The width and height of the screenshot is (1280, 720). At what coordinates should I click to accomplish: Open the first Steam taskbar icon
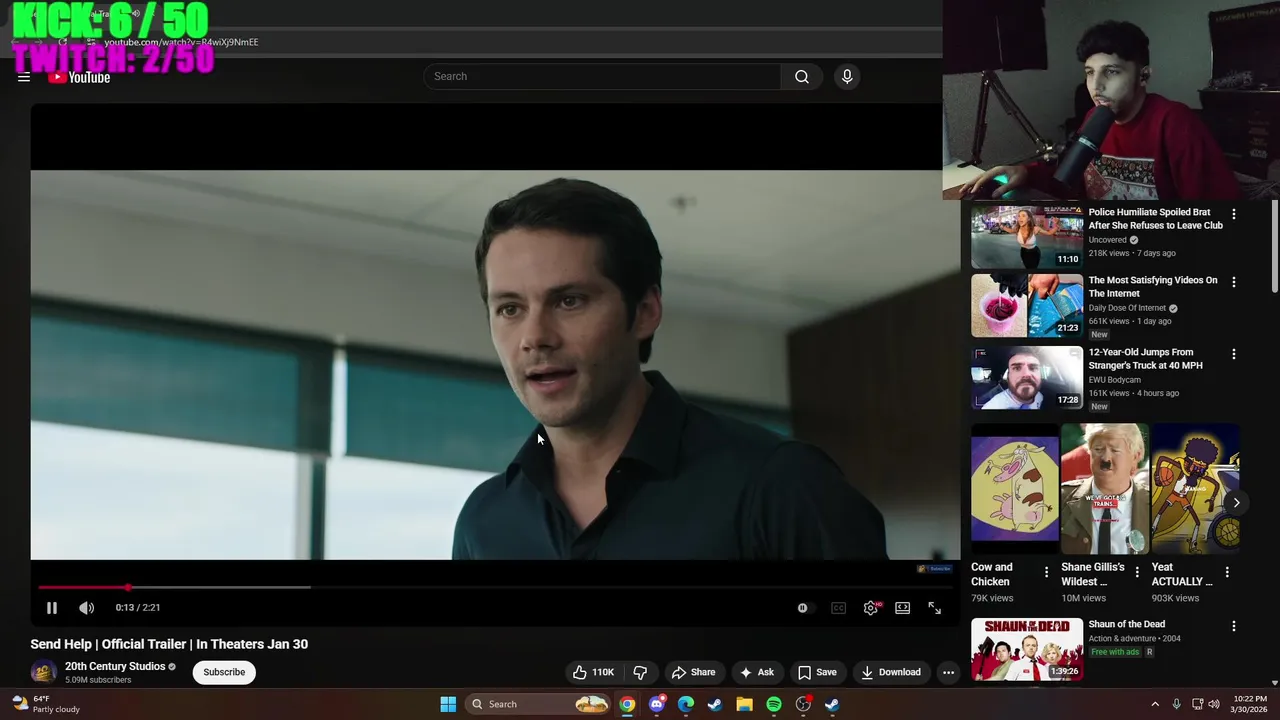715,704
